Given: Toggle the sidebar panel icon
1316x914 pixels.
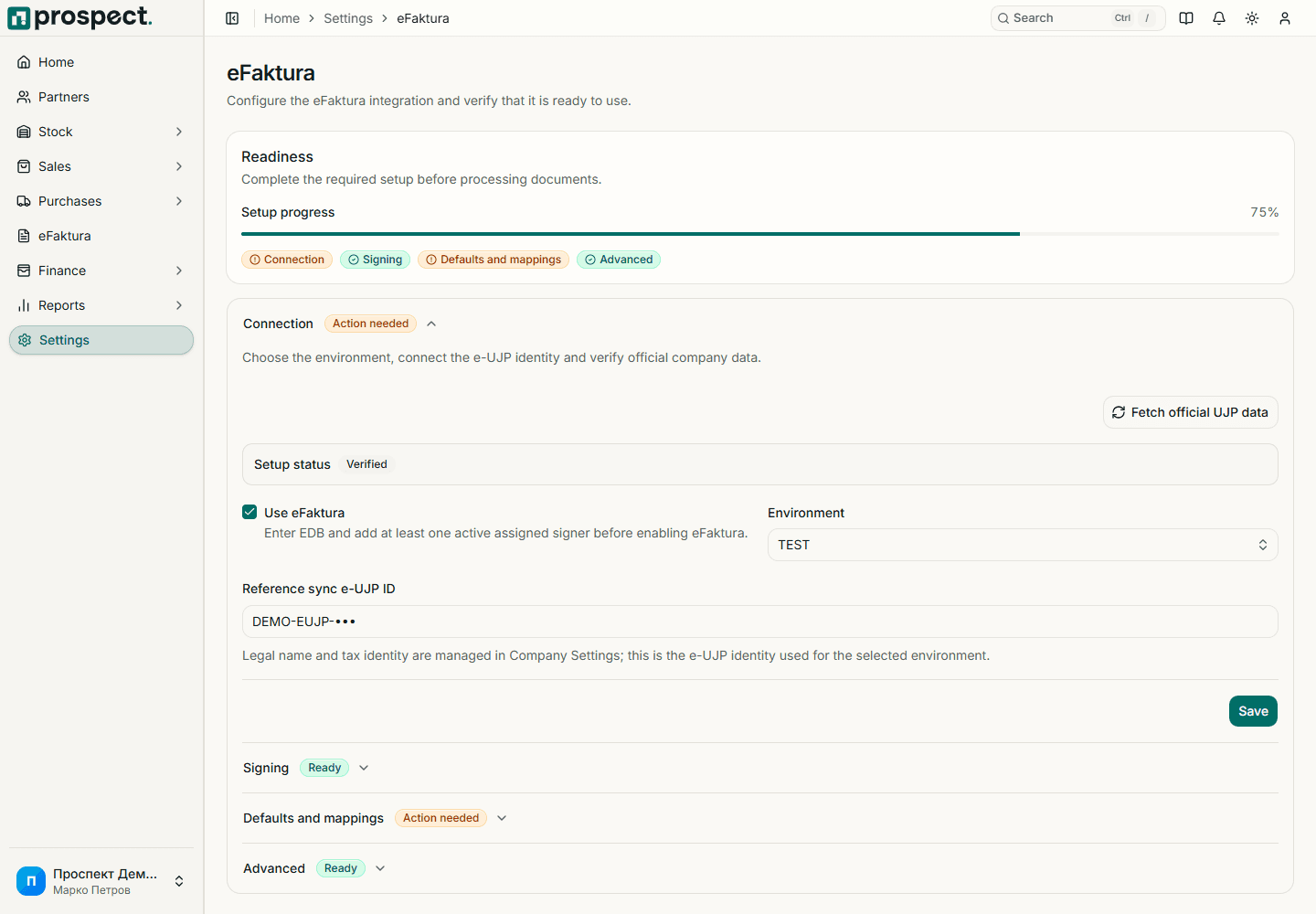Looking at the screenshot, I should pyautogui.click(x=232, y=18).
